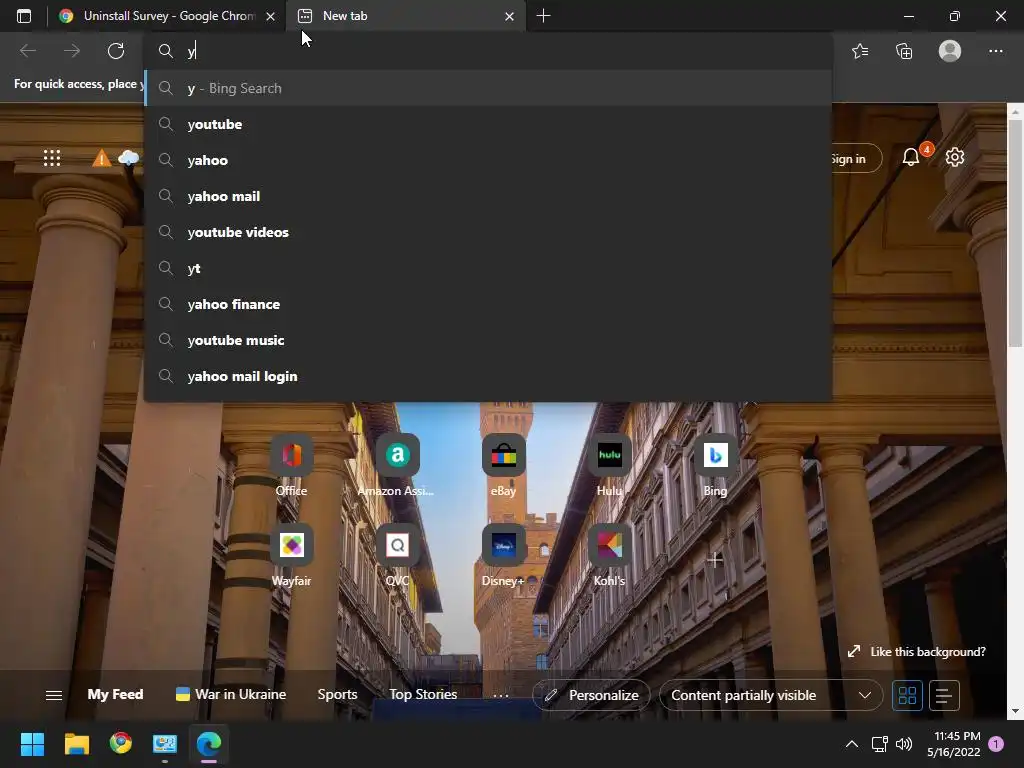Close the New tab tab
This screenshot has height=768, width=1024.
pos(509,16)
